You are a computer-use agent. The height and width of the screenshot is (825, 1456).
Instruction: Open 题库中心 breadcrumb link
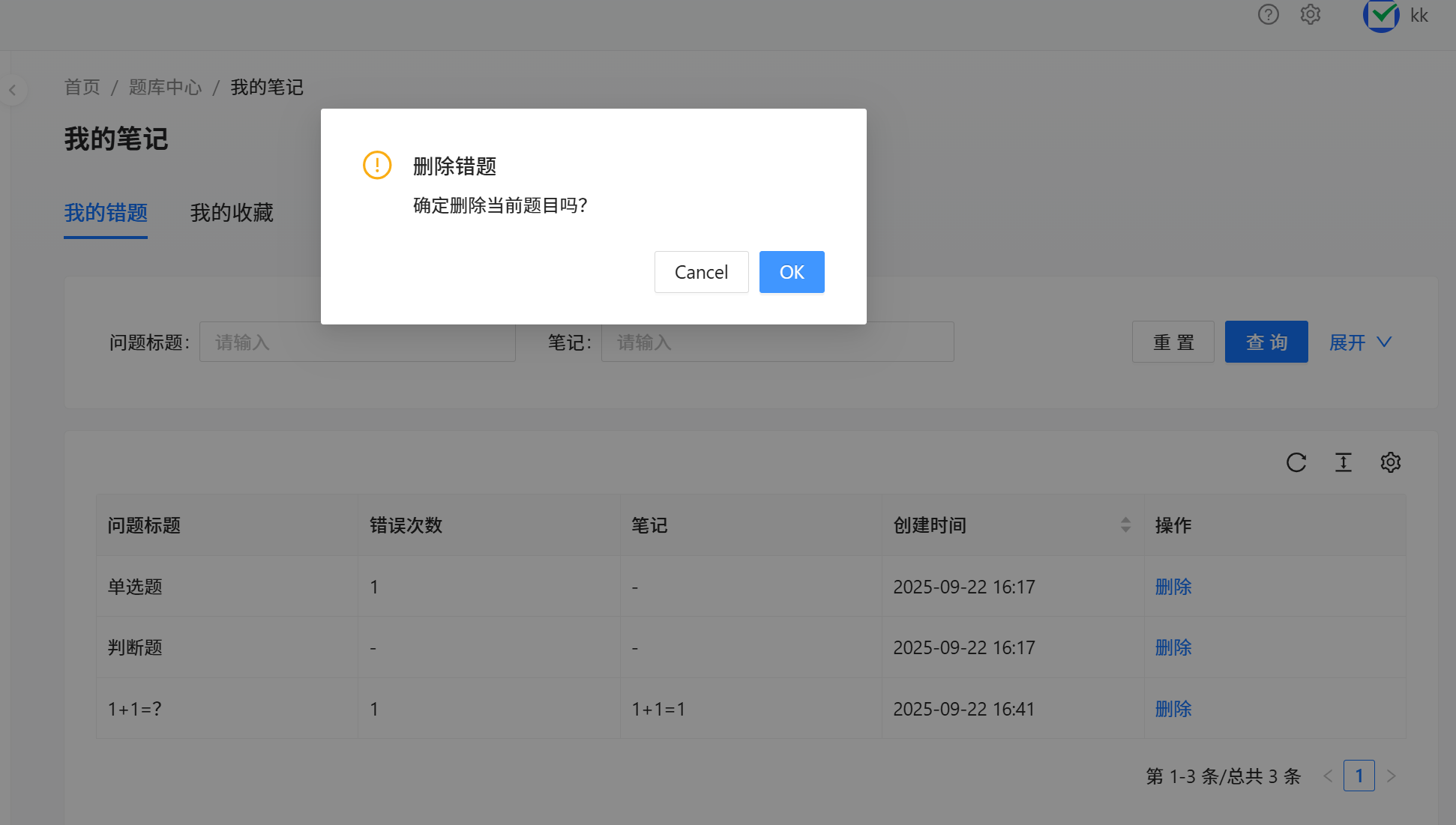click(165, 88)
